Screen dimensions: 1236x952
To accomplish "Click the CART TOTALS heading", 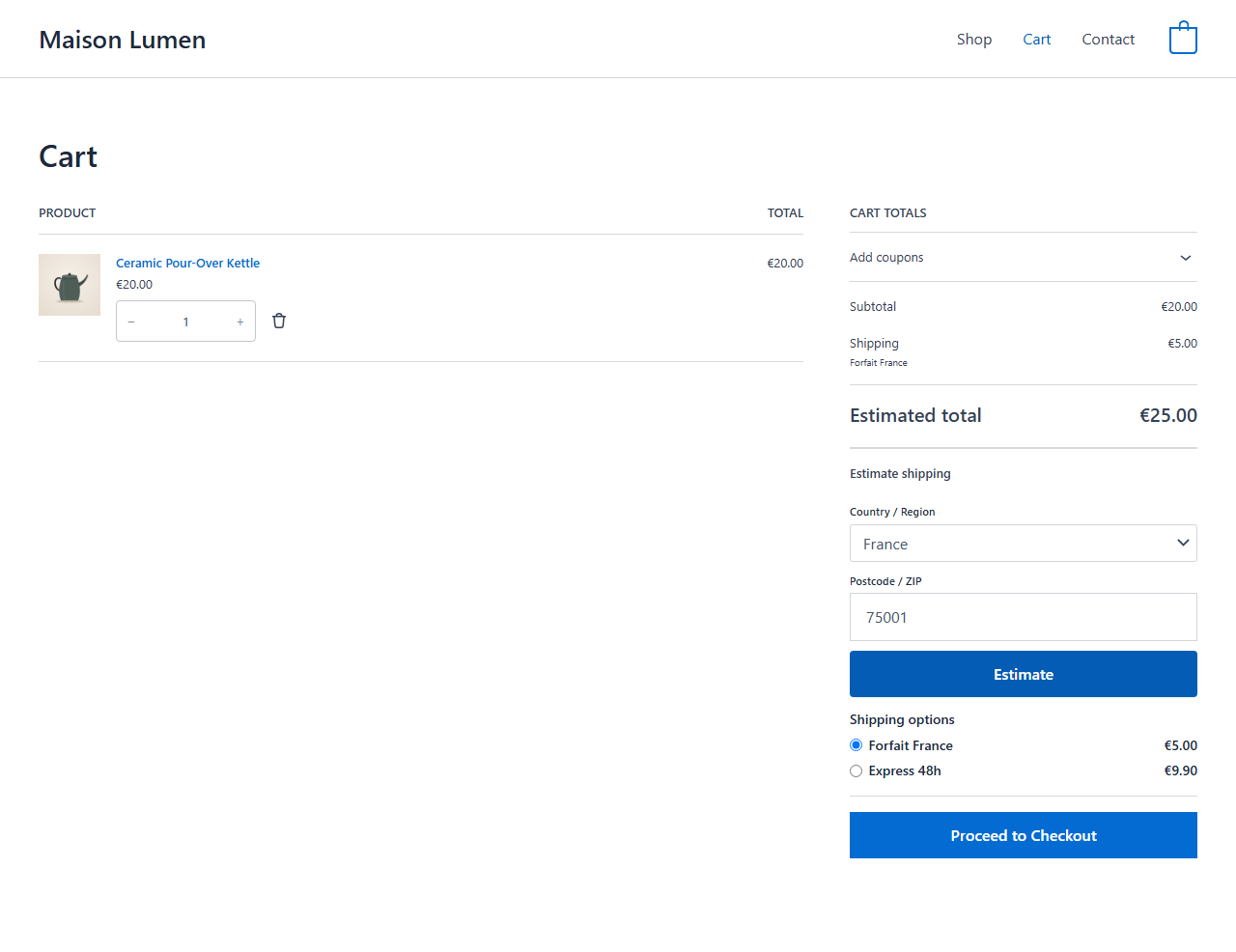I will pos(888,213).
